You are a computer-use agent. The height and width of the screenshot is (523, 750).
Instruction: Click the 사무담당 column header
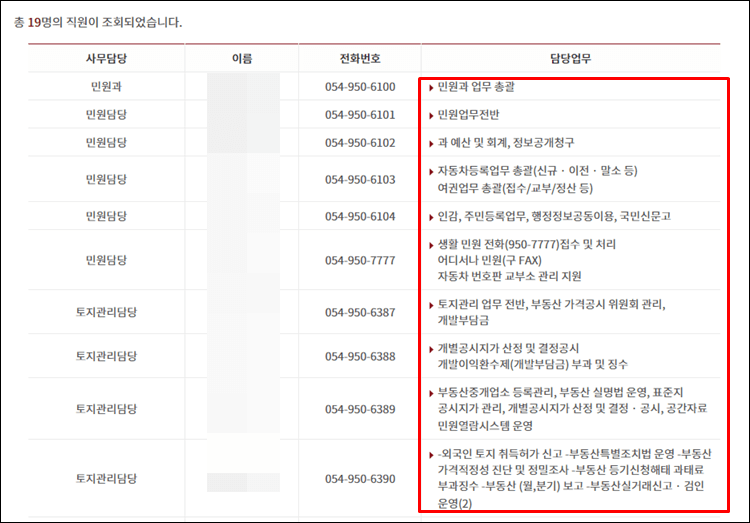pyautogui.click(x=106, y=58)
